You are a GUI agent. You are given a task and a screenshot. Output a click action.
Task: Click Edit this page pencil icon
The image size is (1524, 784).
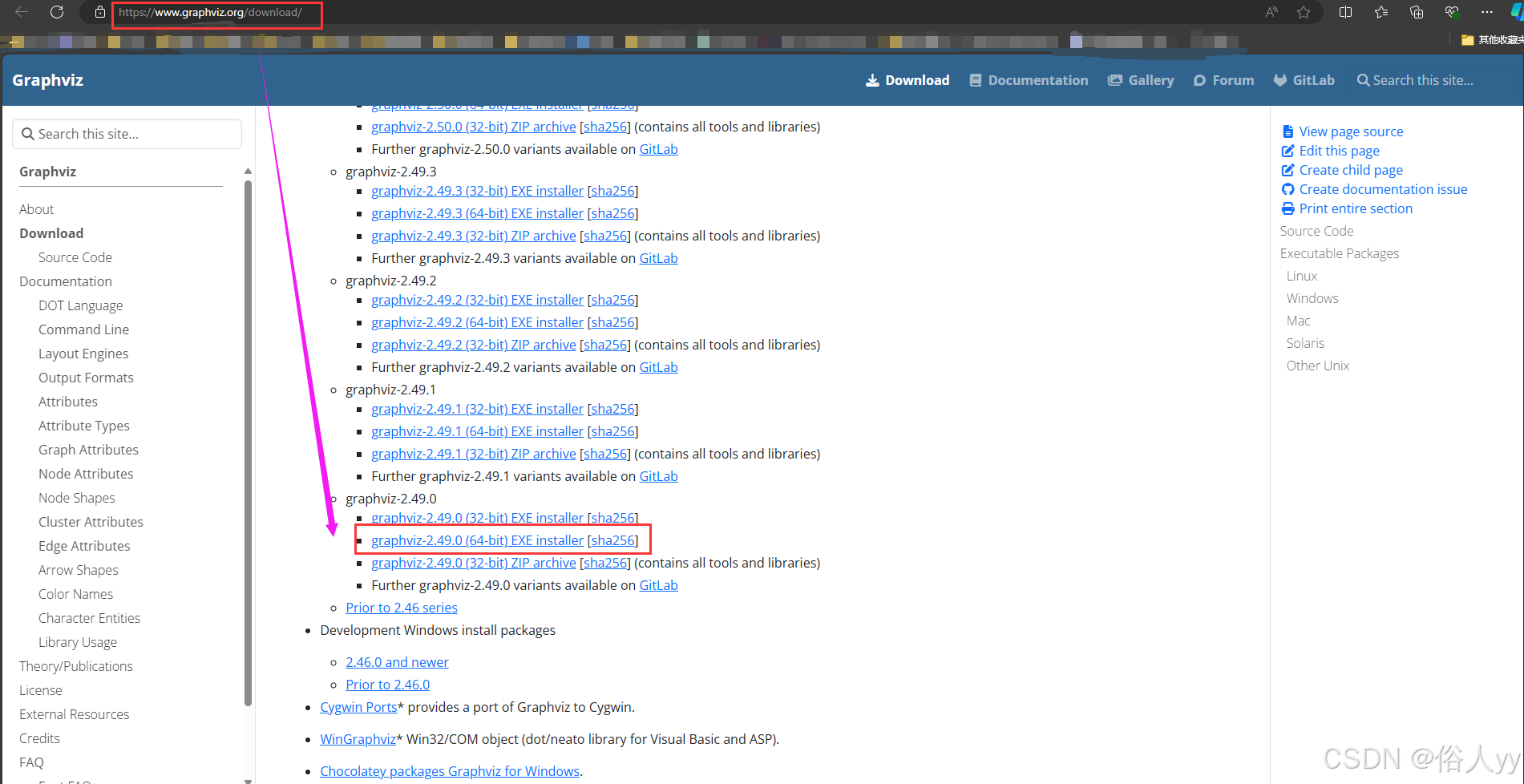[1288, 151]
